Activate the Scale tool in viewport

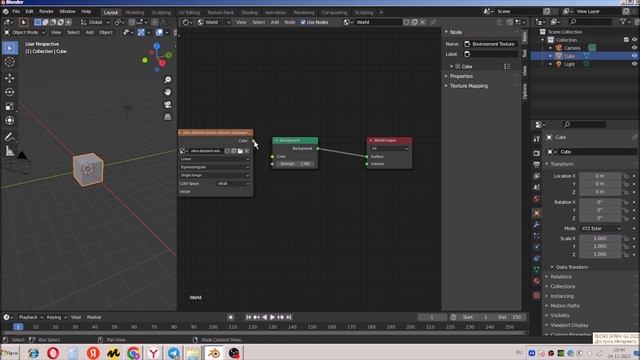[x=10, y=107]
